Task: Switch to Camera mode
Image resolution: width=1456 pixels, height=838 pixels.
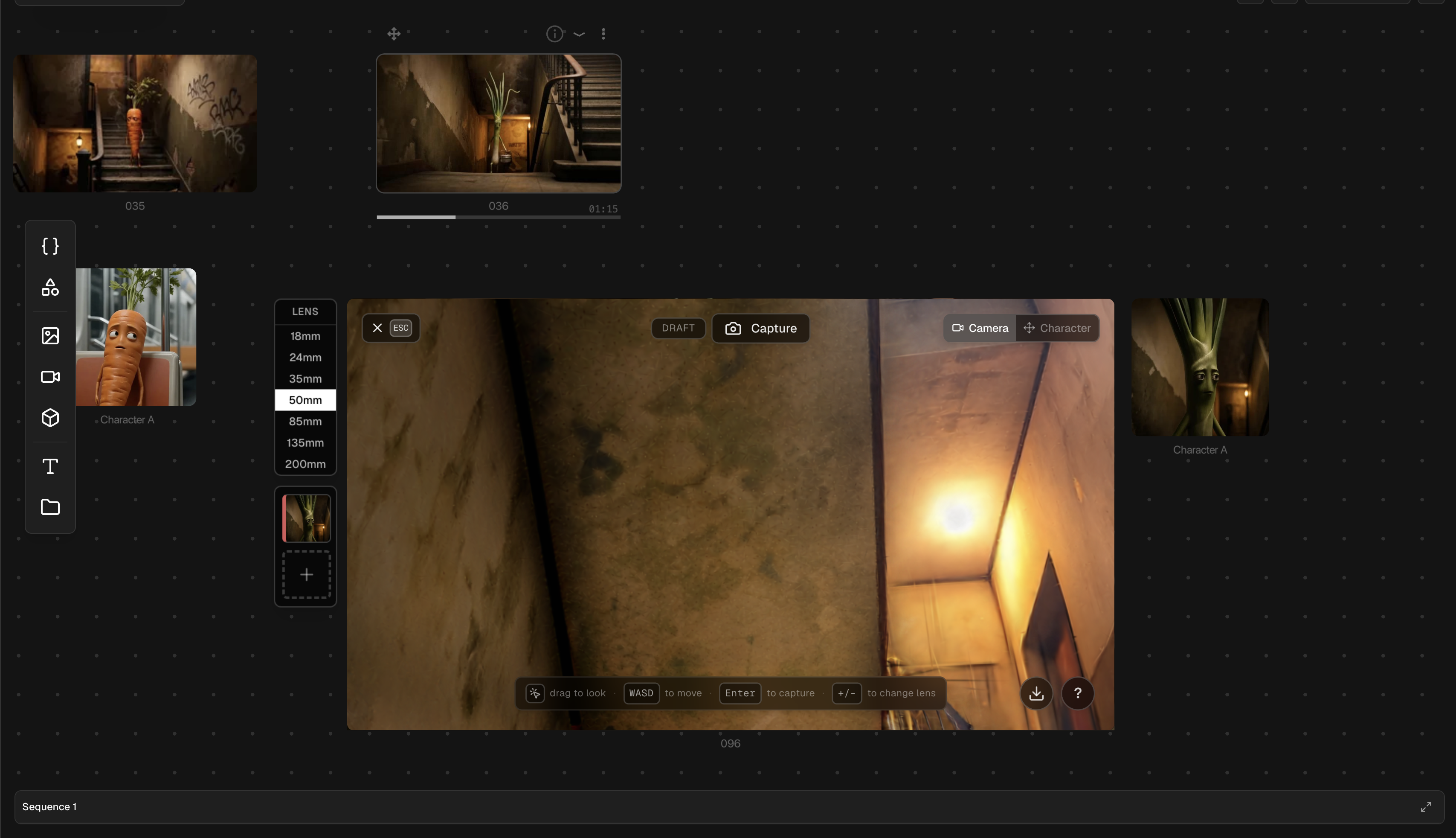Action: click(980, 328)
